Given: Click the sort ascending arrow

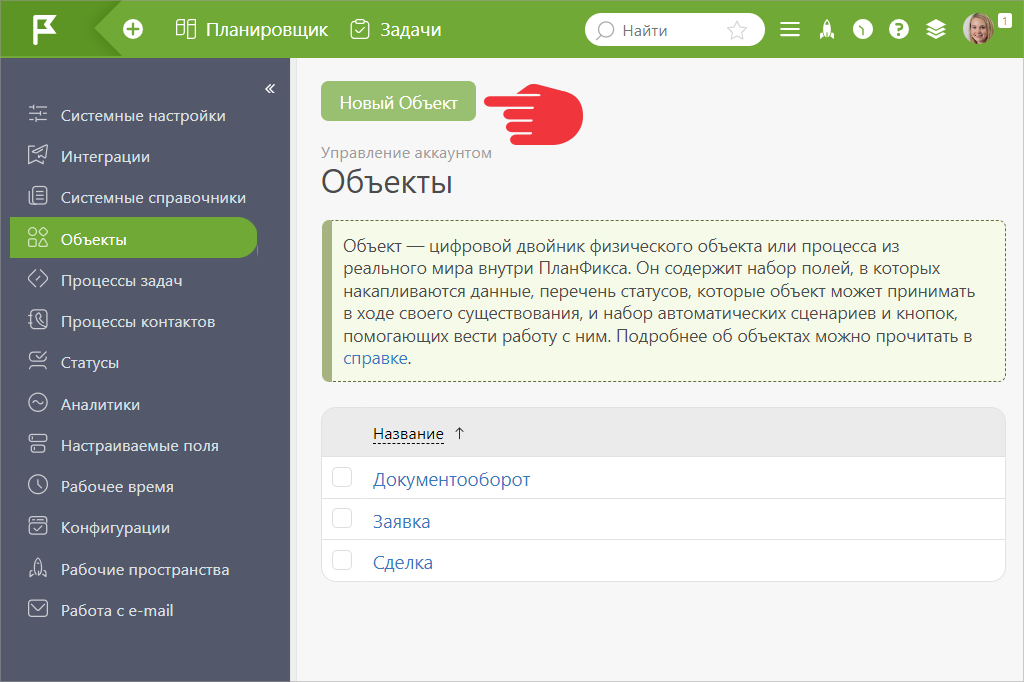Looking at the screenshot, I should (459, 433).
